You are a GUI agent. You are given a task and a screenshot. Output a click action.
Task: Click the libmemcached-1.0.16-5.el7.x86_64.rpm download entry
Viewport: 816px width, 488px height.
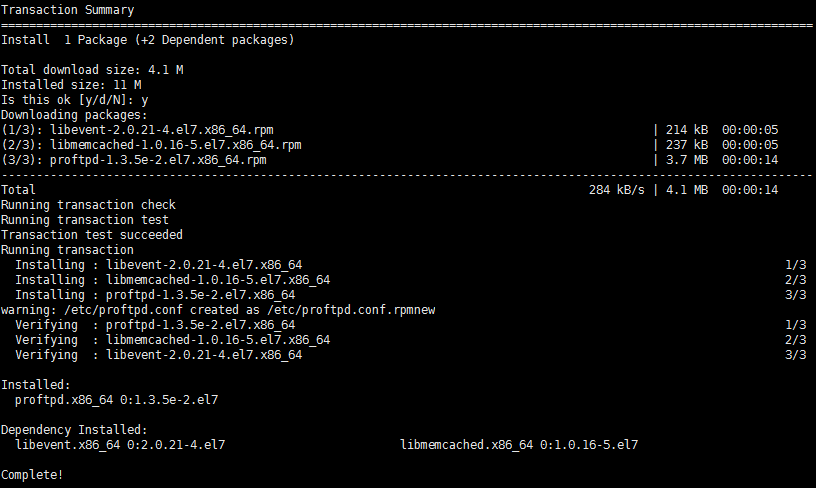[151, 145]
